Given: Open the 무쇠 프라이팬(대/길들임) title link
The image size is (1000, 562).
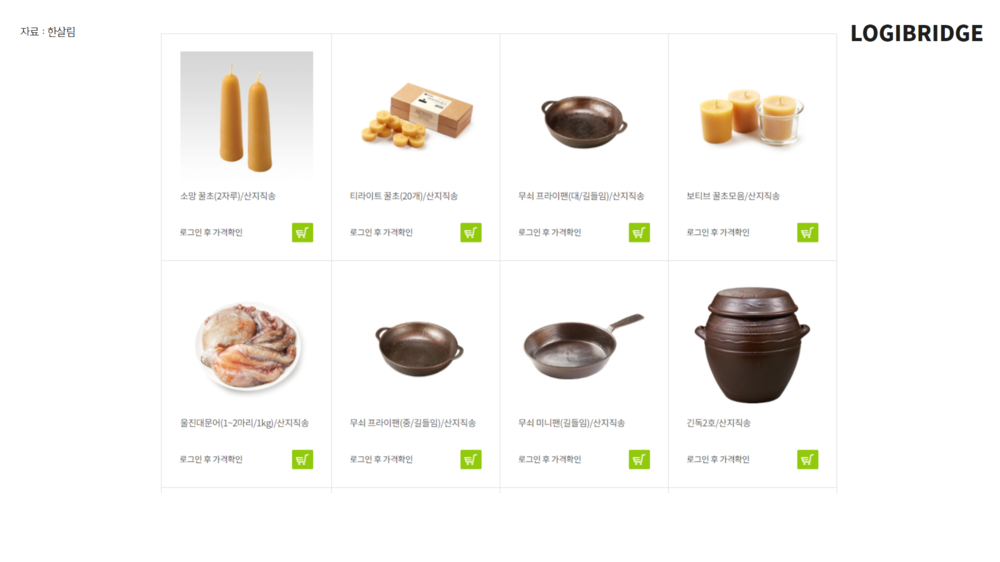Looking at the screenshot, I should (x=581, y=196).
